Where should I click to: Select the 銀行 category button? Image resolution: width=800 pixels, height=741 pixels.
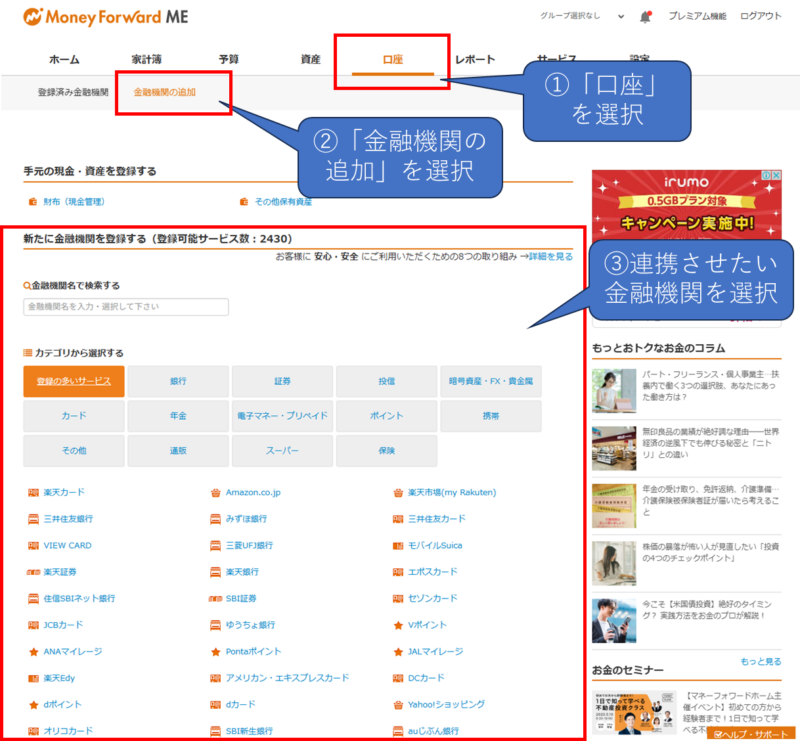coord(178,381)
